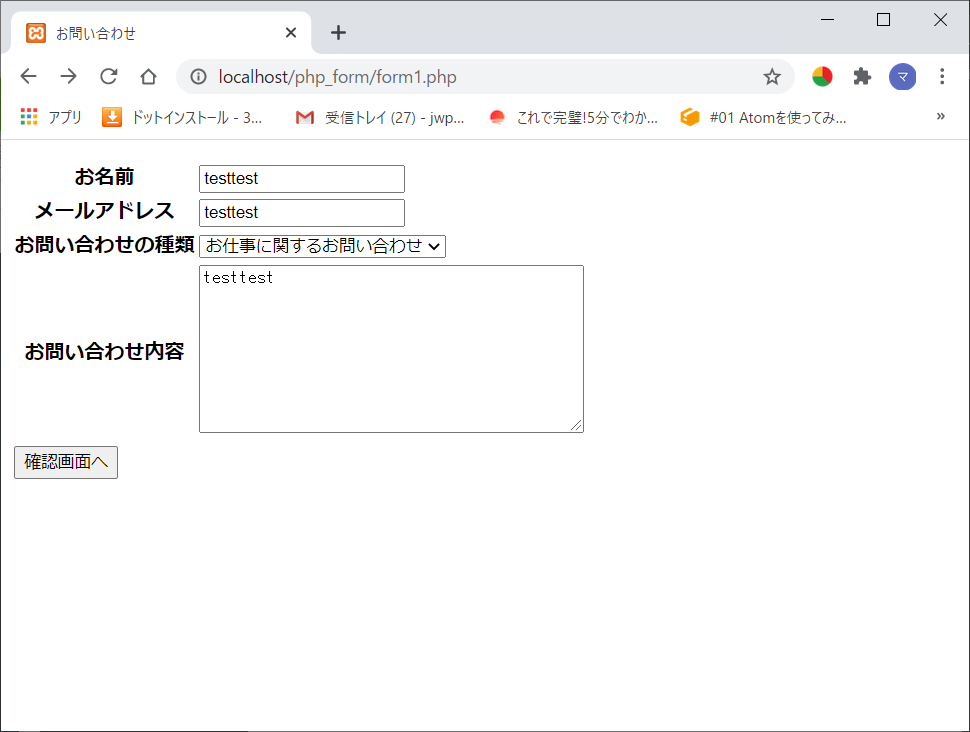The height and width of the screenshot is (732, 970).
Task: Close the お問い合わせ tab
Action: (291, 33)
